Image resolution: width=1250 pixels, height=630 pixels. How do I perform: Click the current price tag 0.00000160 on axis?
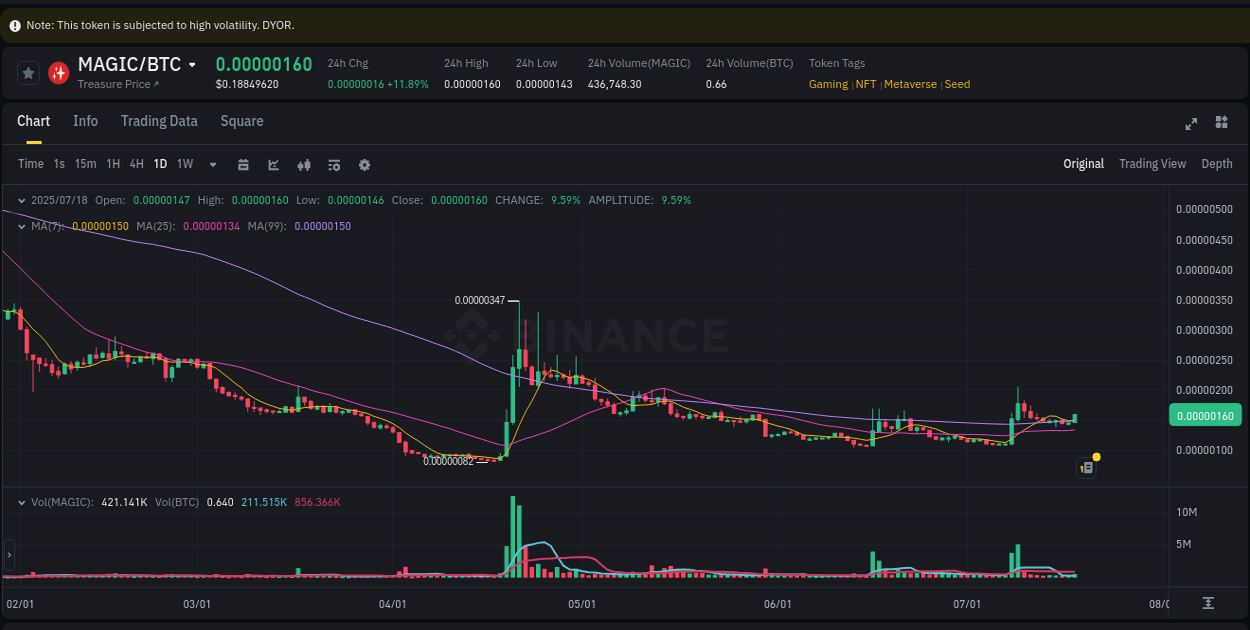click(1204, 416)
